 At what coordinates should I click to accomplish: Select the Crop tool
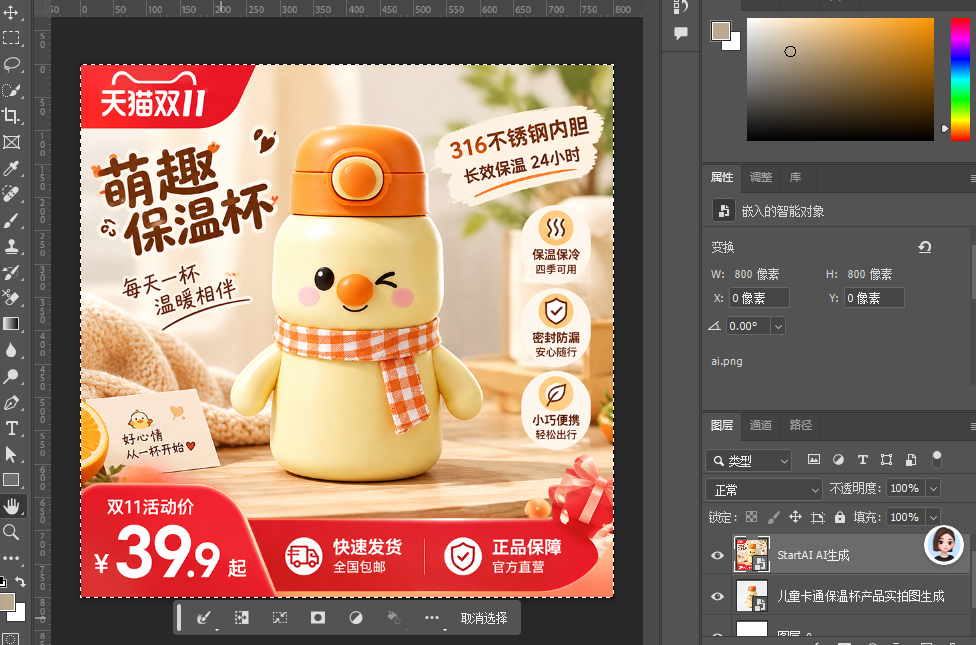pyautogui.click(x=11, y=116)
